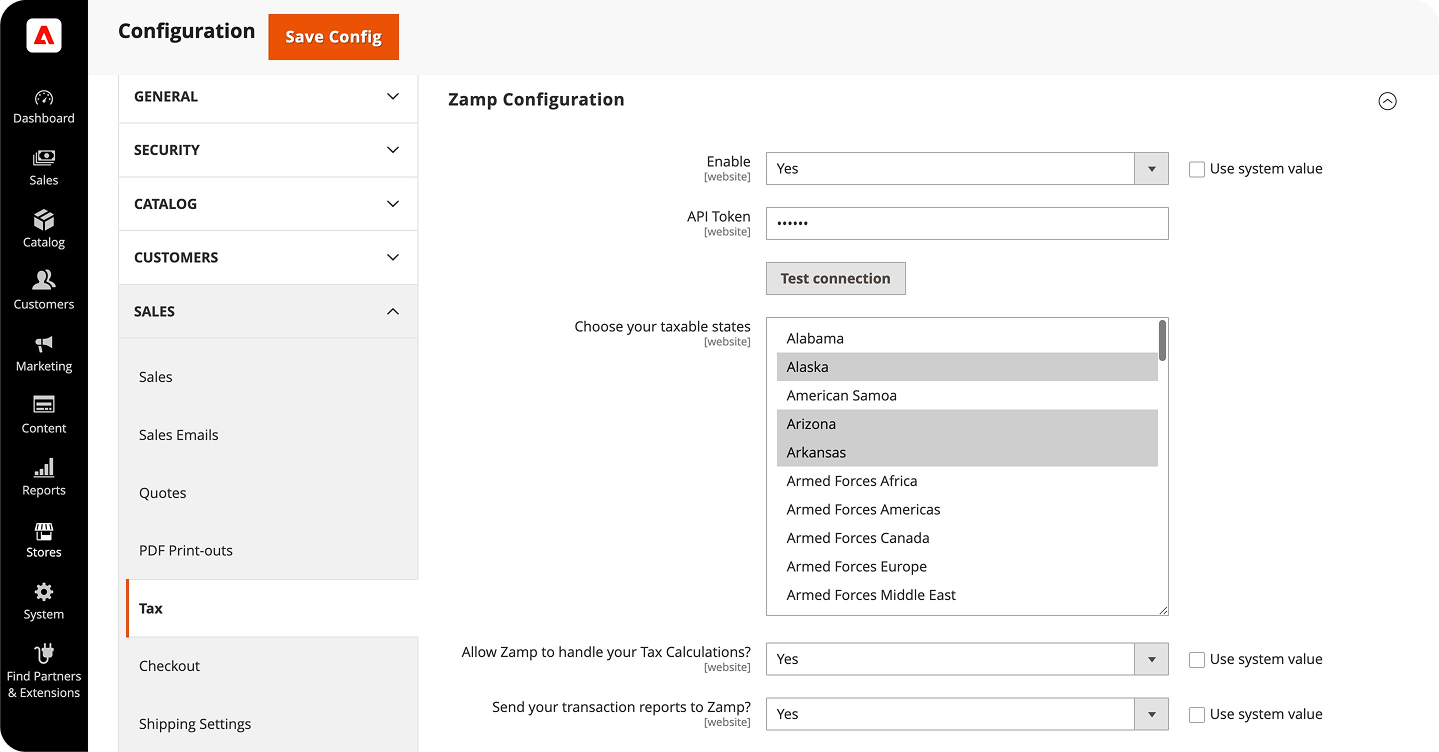Select Armed Forces Canada in the list
The image size is (1439, 752).
pos(967,538)
